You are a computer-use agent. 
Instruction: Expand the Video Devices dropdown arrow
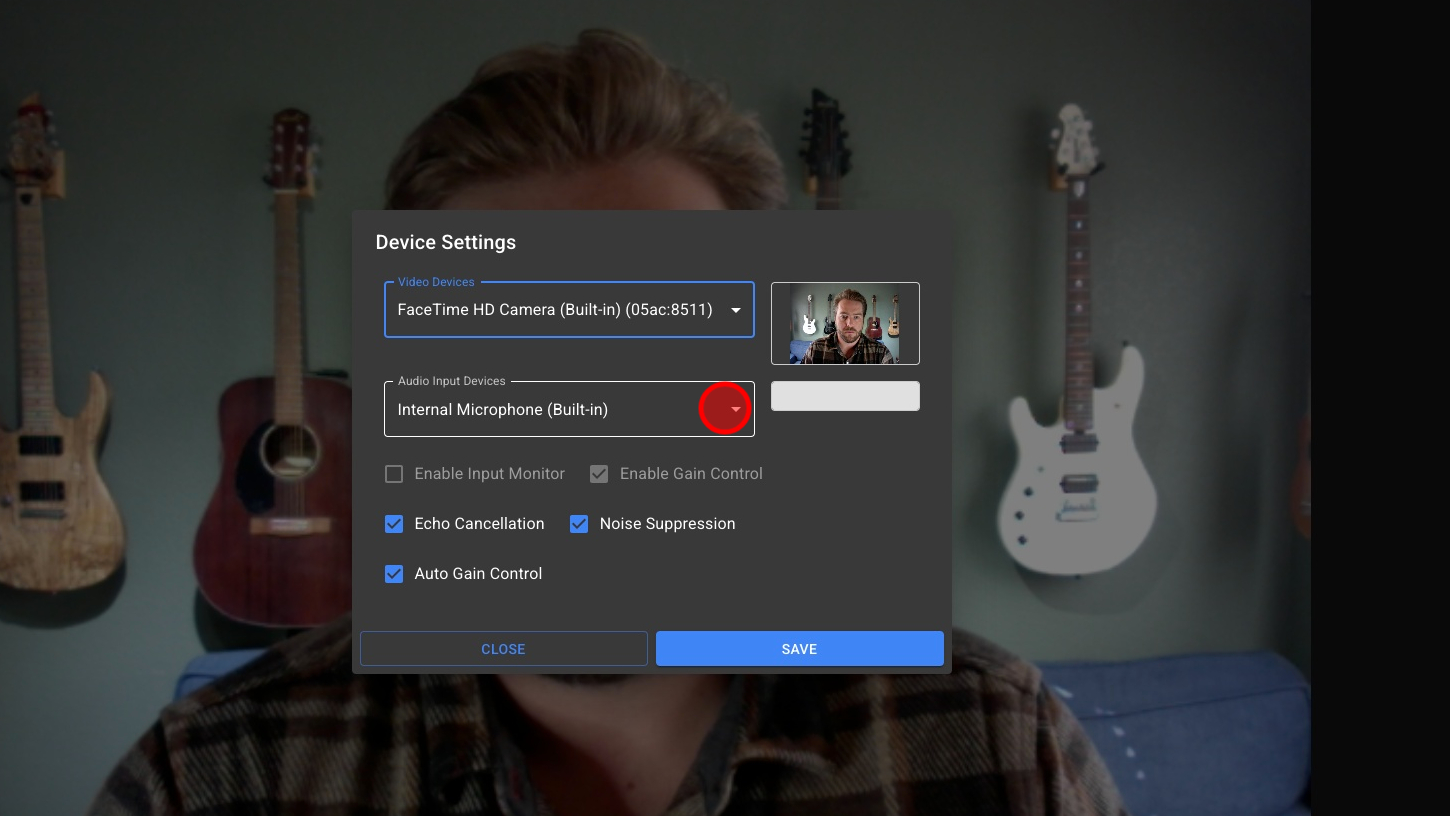(736, 310)
